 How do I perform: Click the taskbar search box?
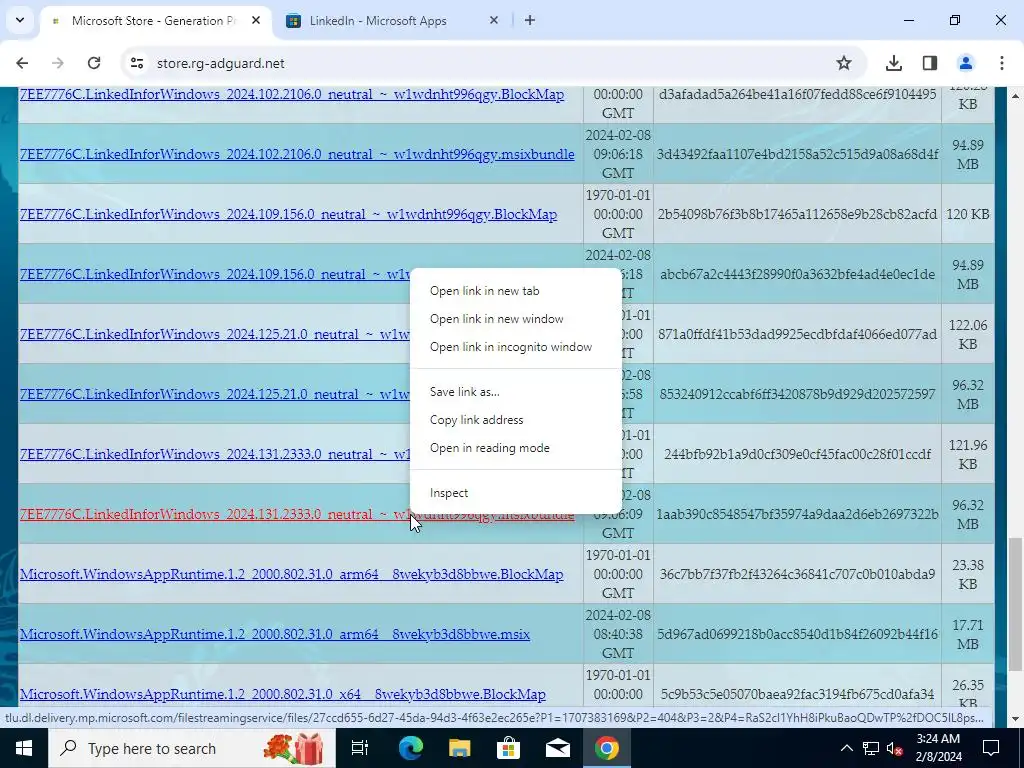click(x=191, y=748)
